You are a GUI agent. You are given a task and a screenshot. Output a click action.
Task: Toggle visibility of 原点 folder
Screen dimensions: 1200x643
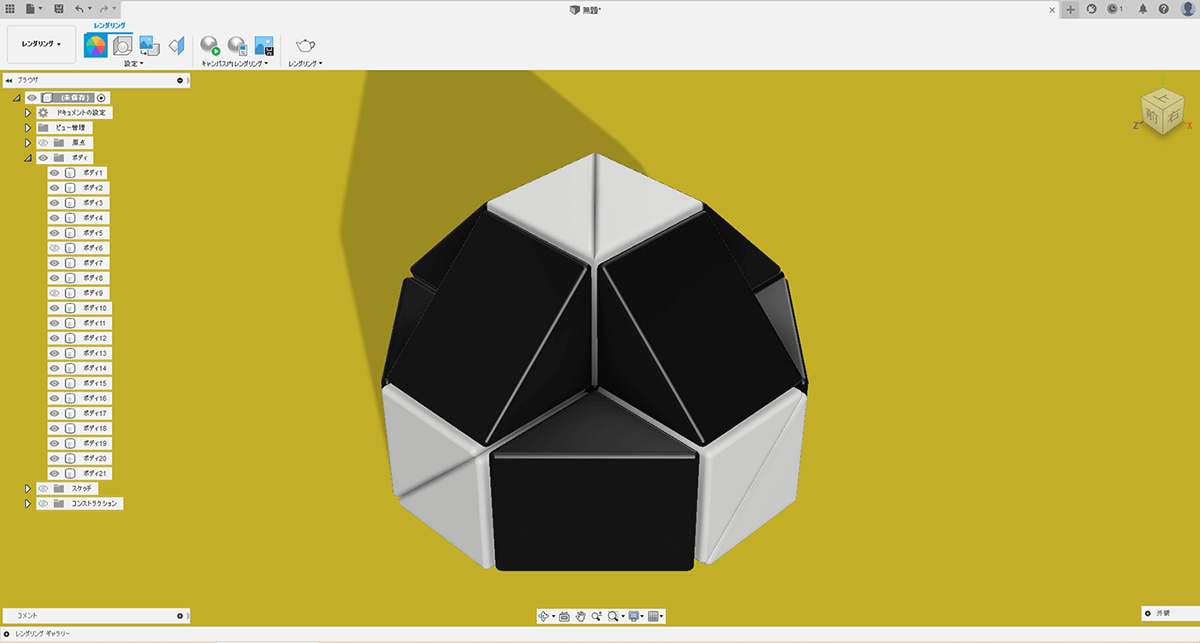(43, 143)
